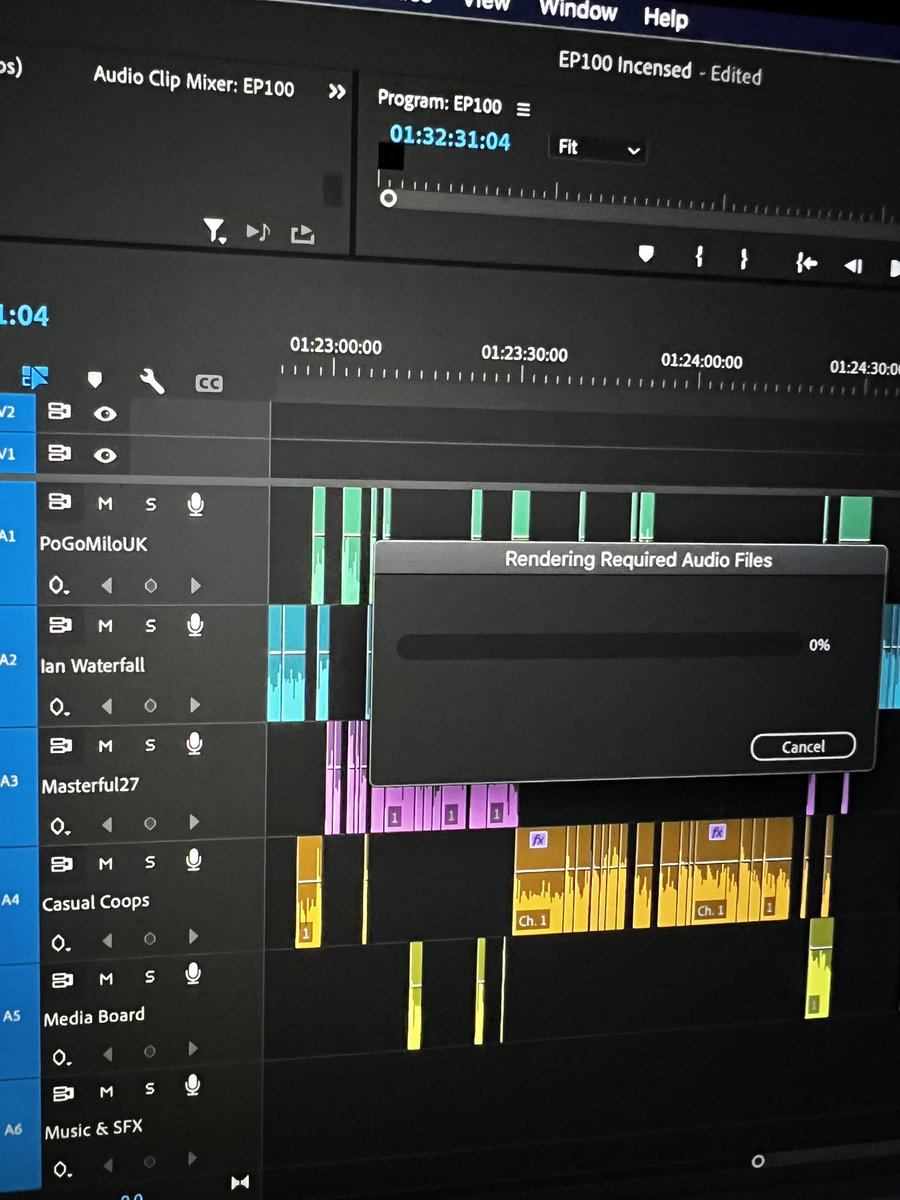The width and height of the screenshot is (900, 1200).
Task: Click Mark Out button in Program monitor
Action: coord(744,260)
